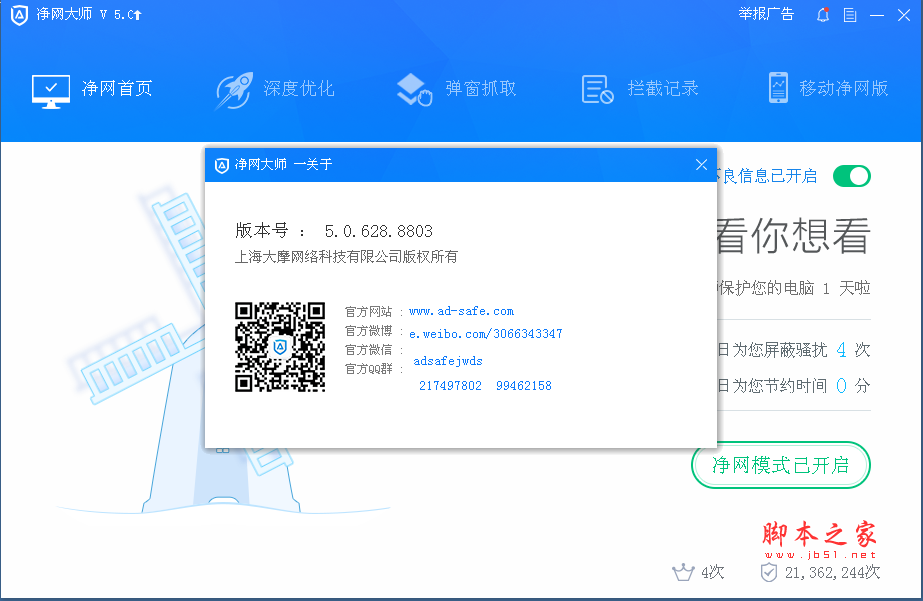Click the version update arrow icon

point(137,15)
